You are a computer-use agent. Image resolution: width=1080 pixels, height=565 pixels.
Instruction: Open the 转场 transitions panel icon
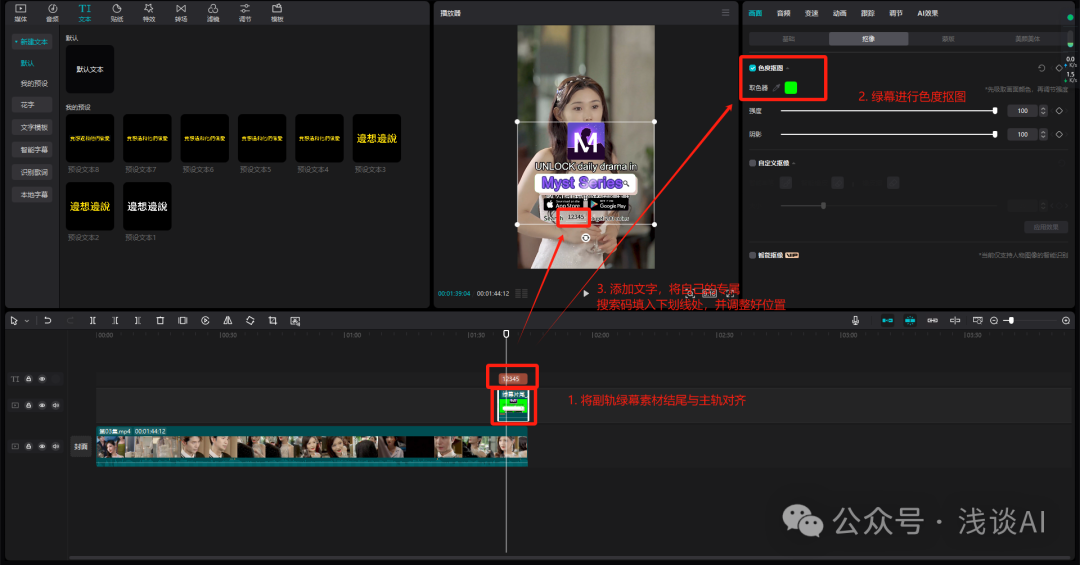tap(181, 12)
